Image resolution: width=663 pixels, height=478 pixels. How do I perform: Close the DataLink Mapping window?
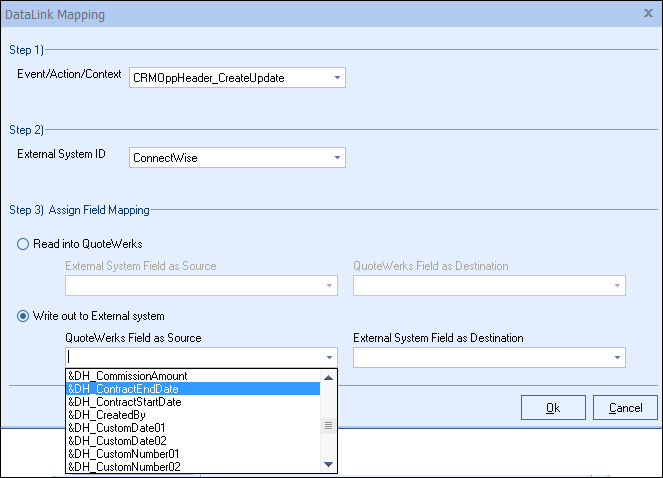click(x=648, y=14)
